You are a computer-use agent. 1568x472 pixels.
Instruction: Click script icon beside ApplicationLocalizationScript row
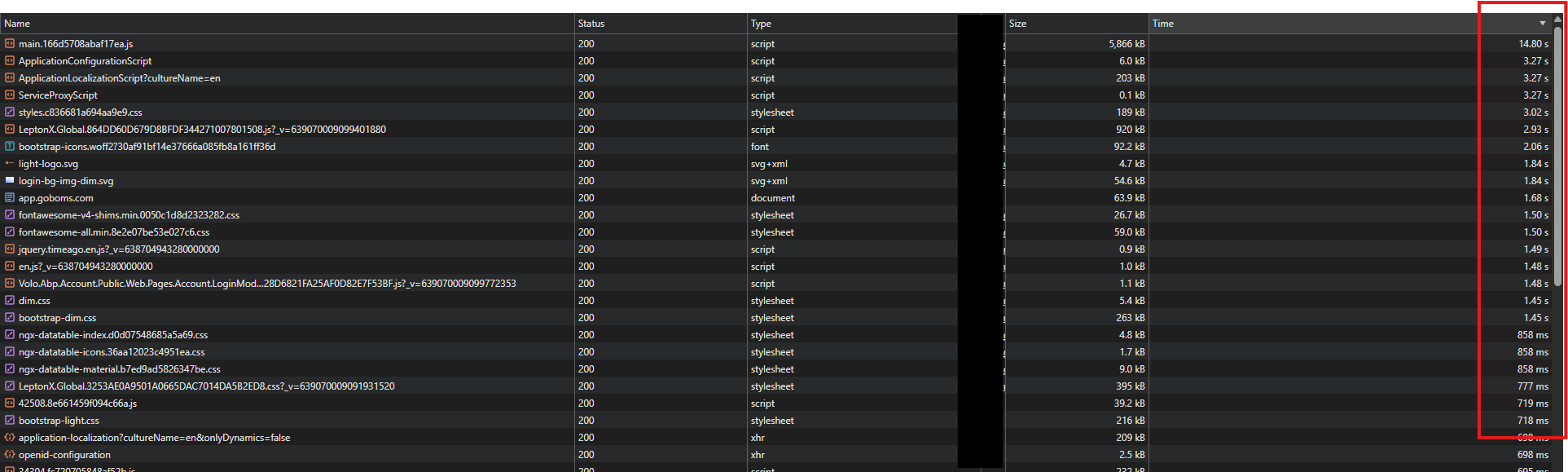tap(10, 77)
